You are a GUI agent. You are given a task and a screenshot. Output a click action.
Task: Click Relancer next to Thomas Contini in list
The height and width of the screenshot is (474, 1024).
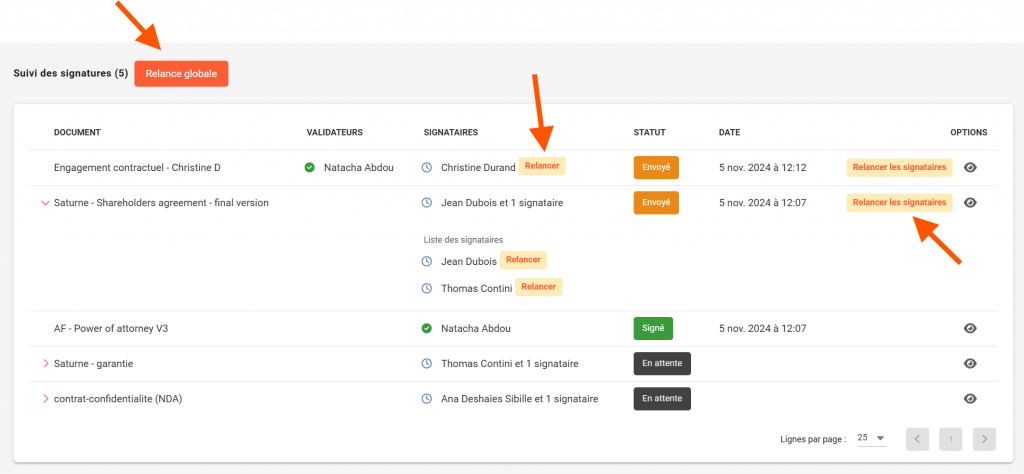pos(538,287)
